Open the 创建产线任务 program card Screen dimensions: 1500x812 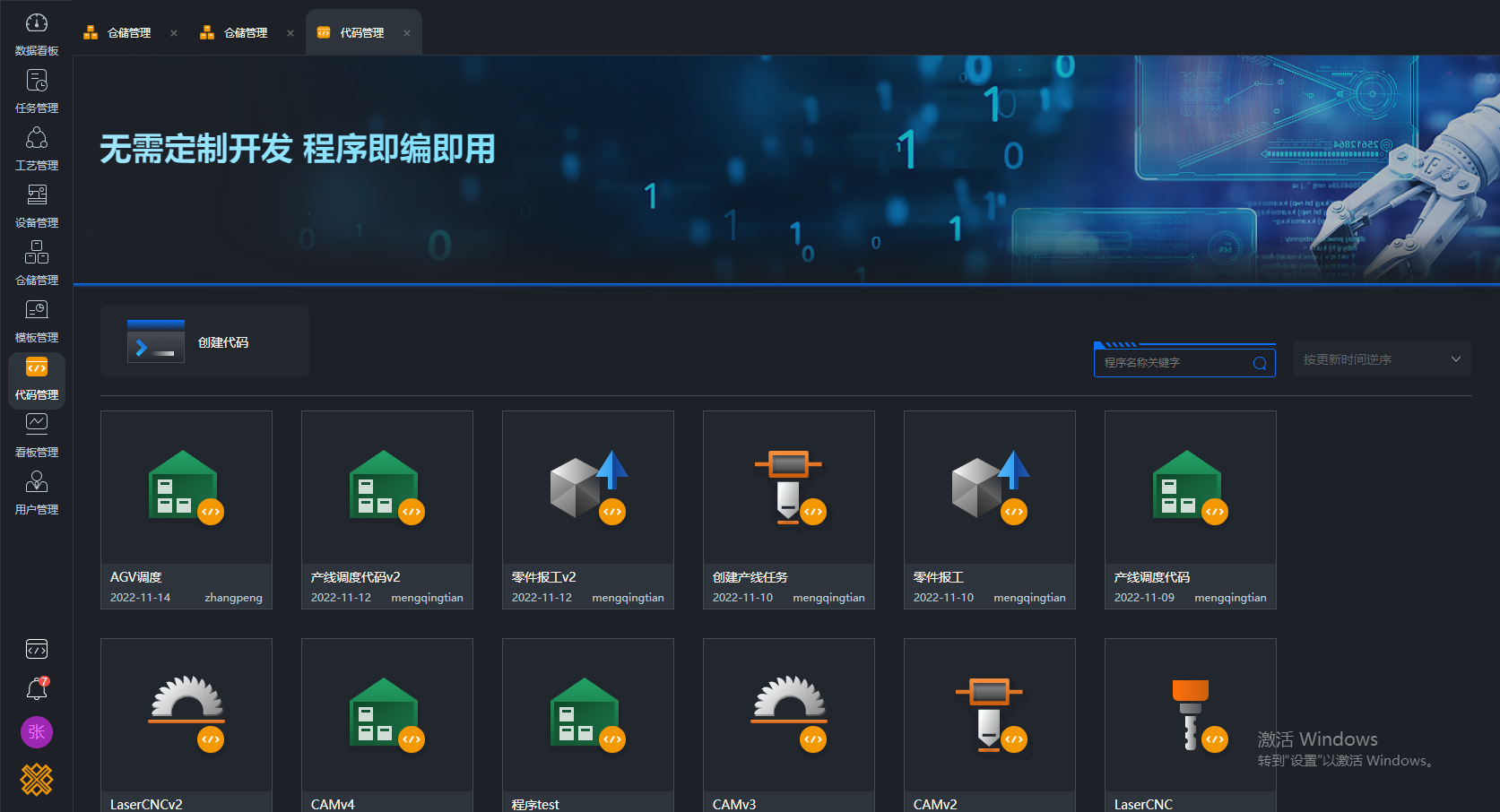coord(789,509)
